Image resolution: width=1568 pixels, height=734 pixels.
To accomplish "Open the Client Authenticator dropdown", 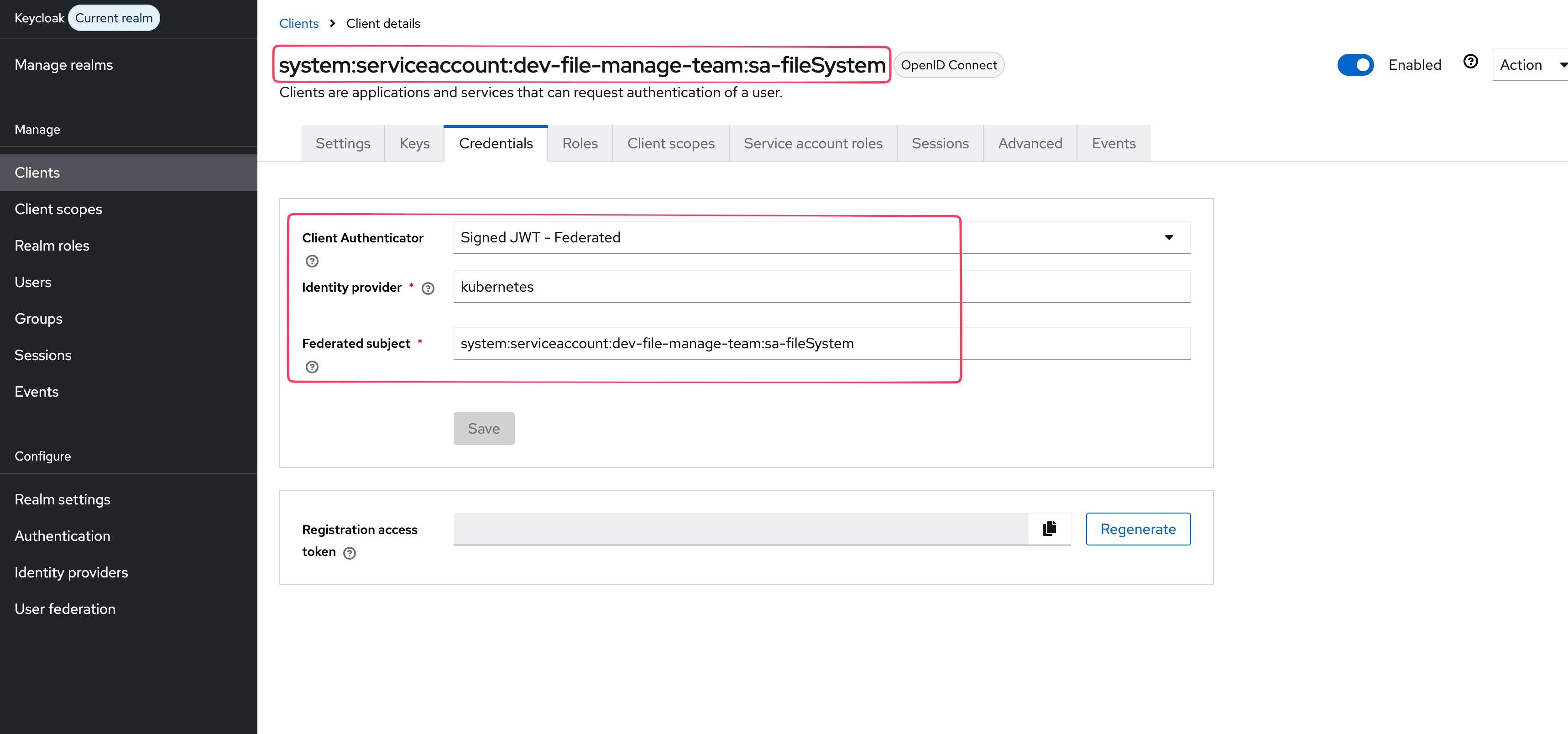I will click(821, 237).
